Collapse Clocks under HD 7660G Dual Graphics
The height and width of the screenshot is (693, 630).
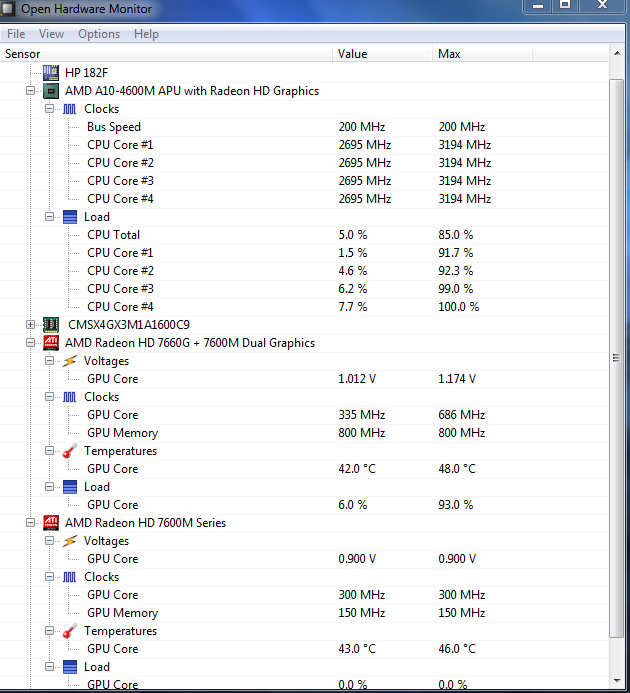[49, 397]
